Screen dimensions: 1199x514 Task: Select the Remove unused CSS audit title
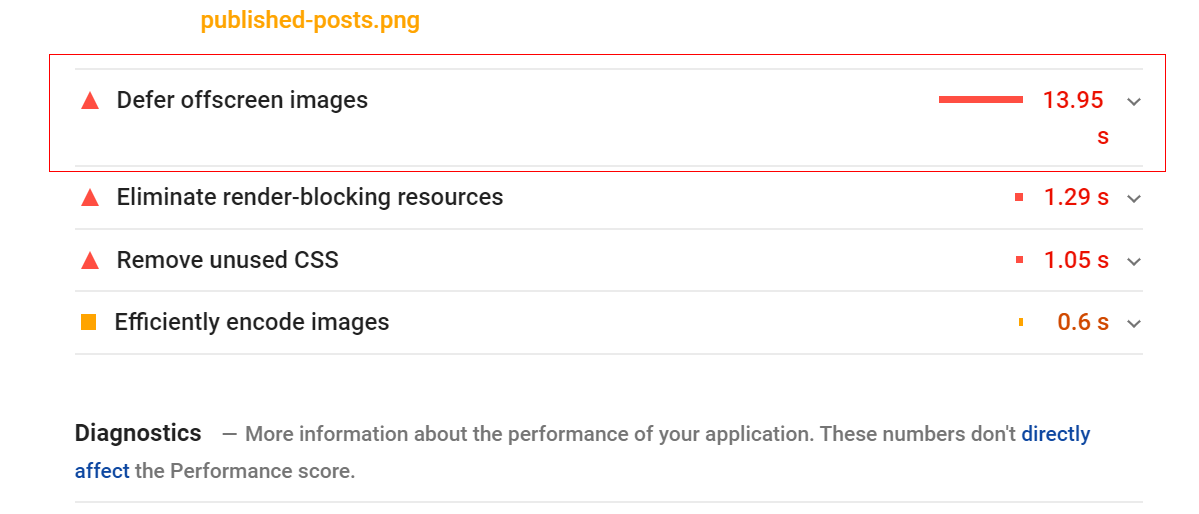click(x=227, y=260)
